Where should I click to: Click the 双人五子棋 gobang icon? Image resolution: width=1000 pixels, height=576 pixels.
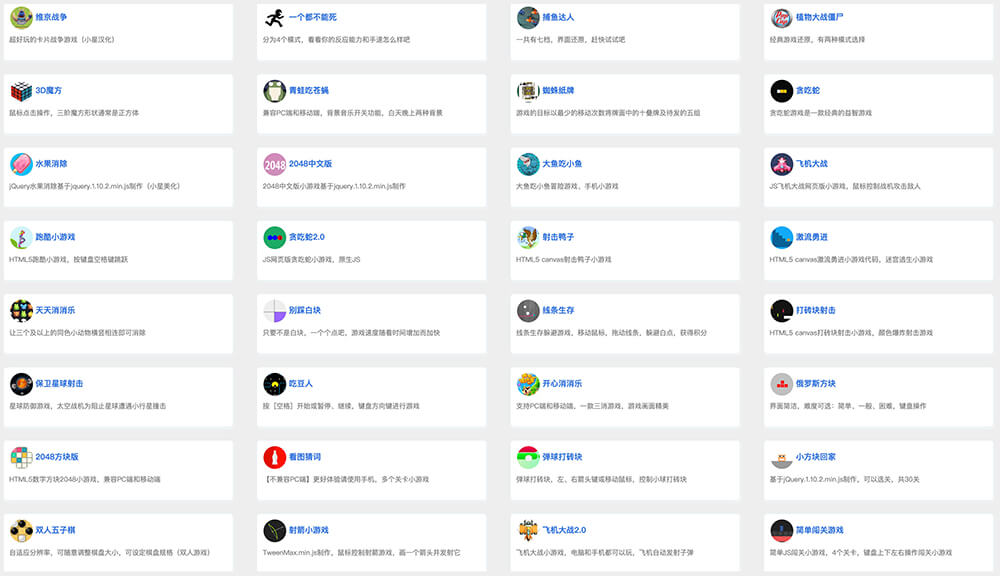[x=21, y=530]
